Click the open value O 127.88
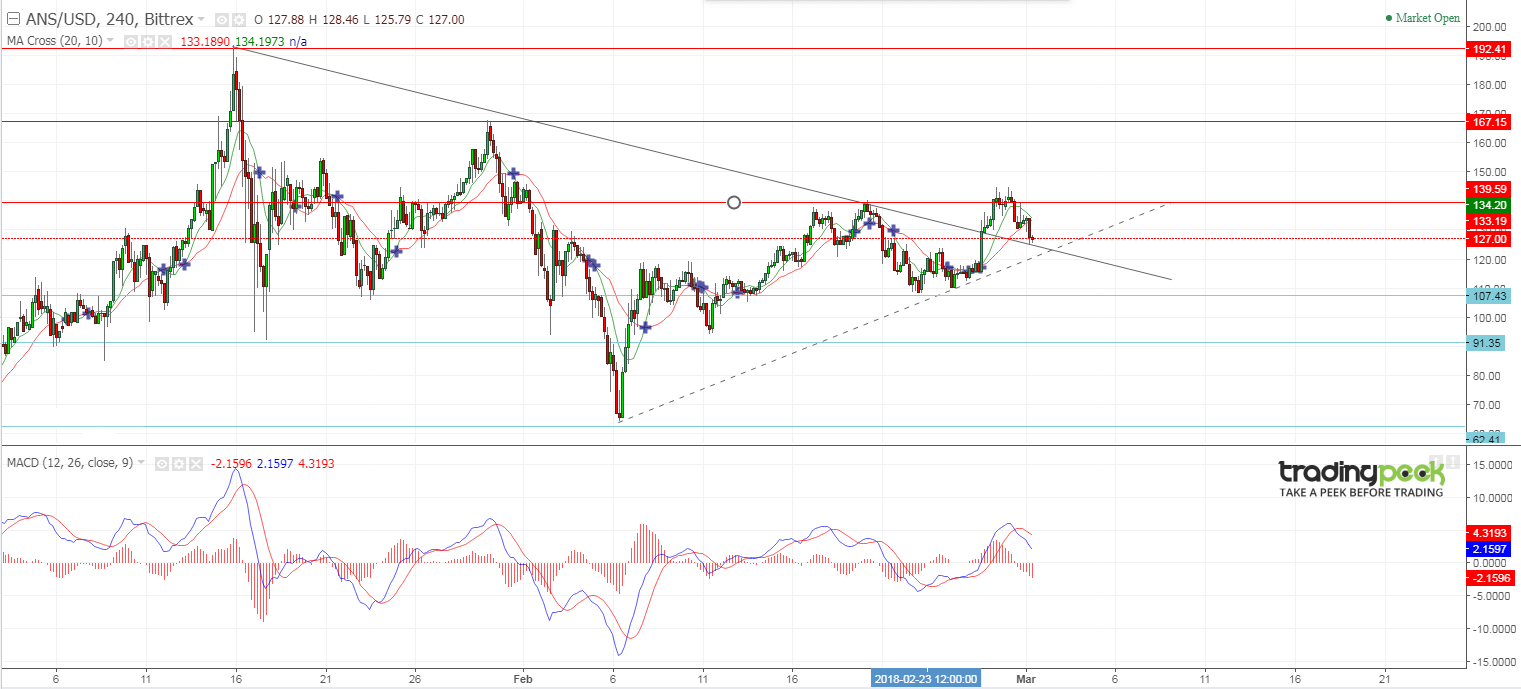This screenshot has height=689, width=1521. click(x=279, y=20)
